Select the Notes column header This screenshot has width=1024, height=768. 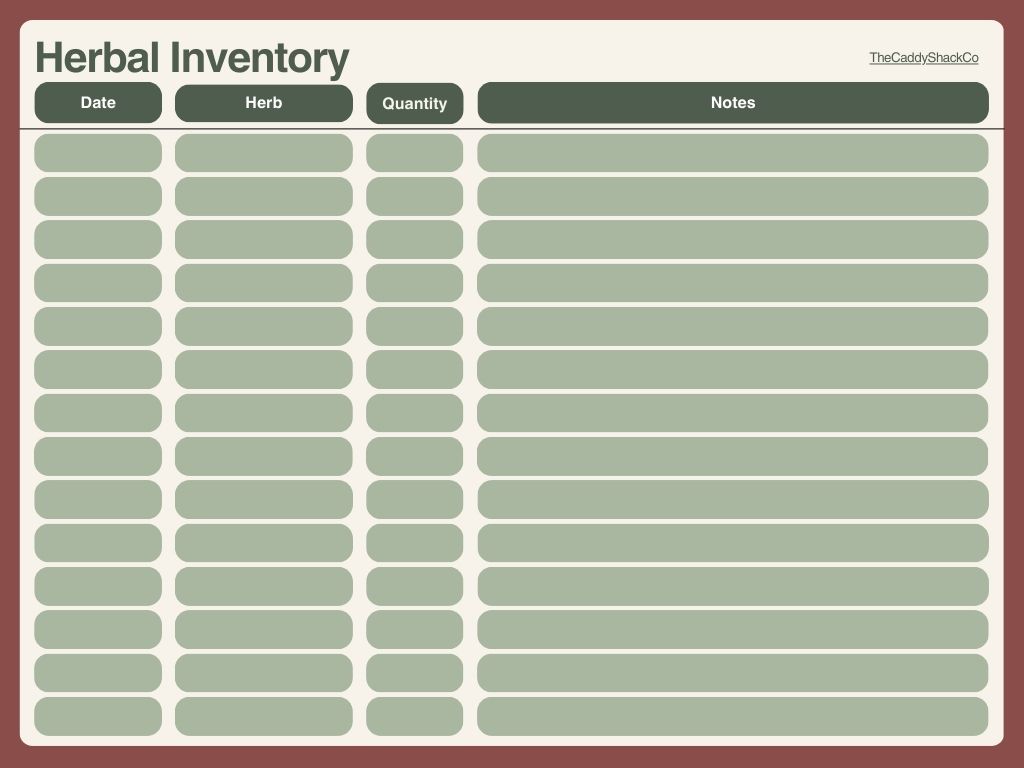click(x=733, y=103)
